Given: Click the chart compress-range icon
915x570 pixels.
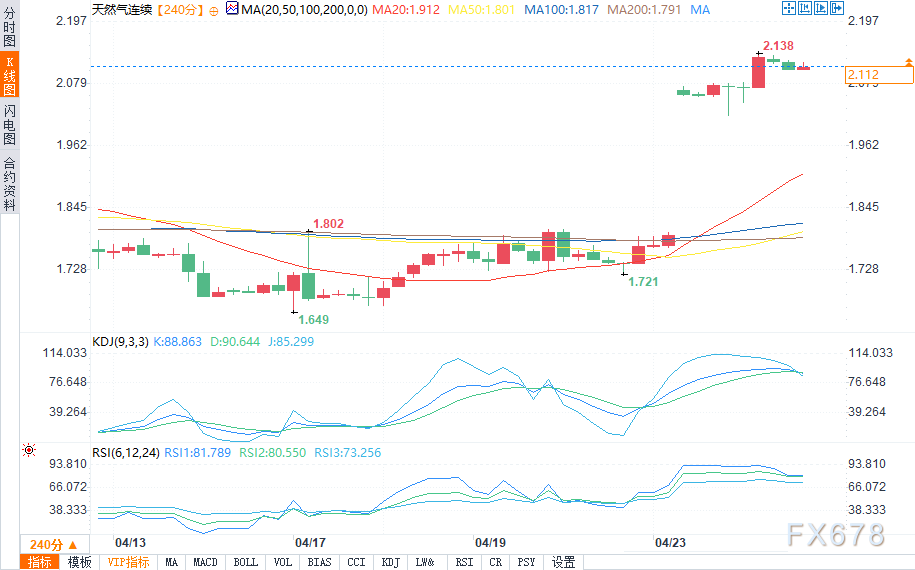Looking at the screenshot, I should coord(805,8).
